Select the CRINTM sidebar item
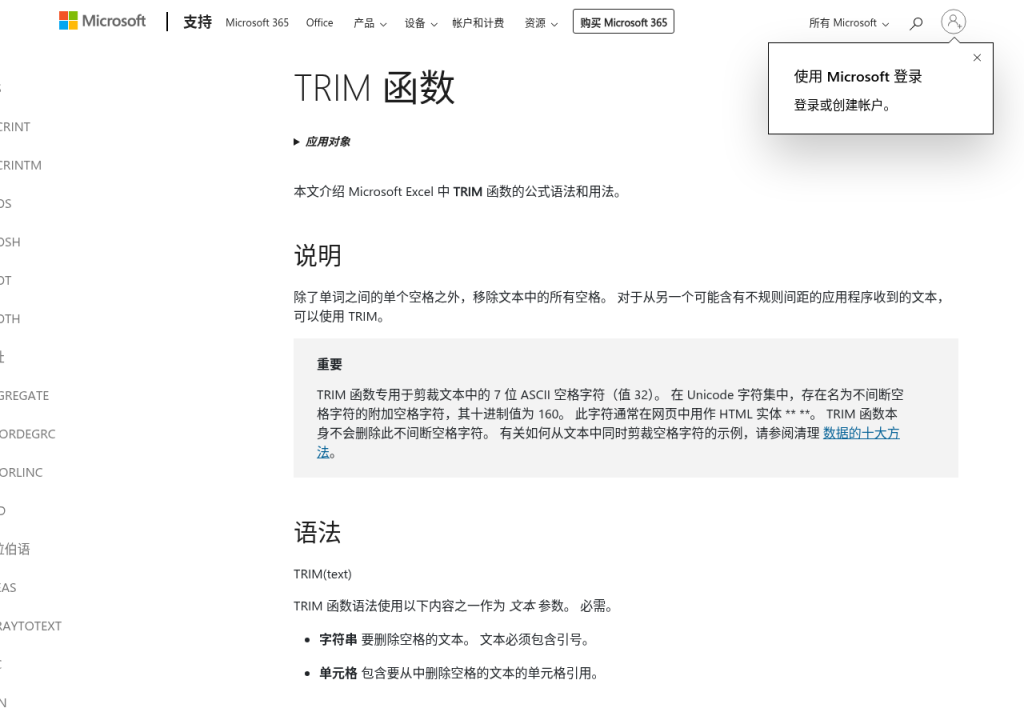 click(x=20, y=165)
